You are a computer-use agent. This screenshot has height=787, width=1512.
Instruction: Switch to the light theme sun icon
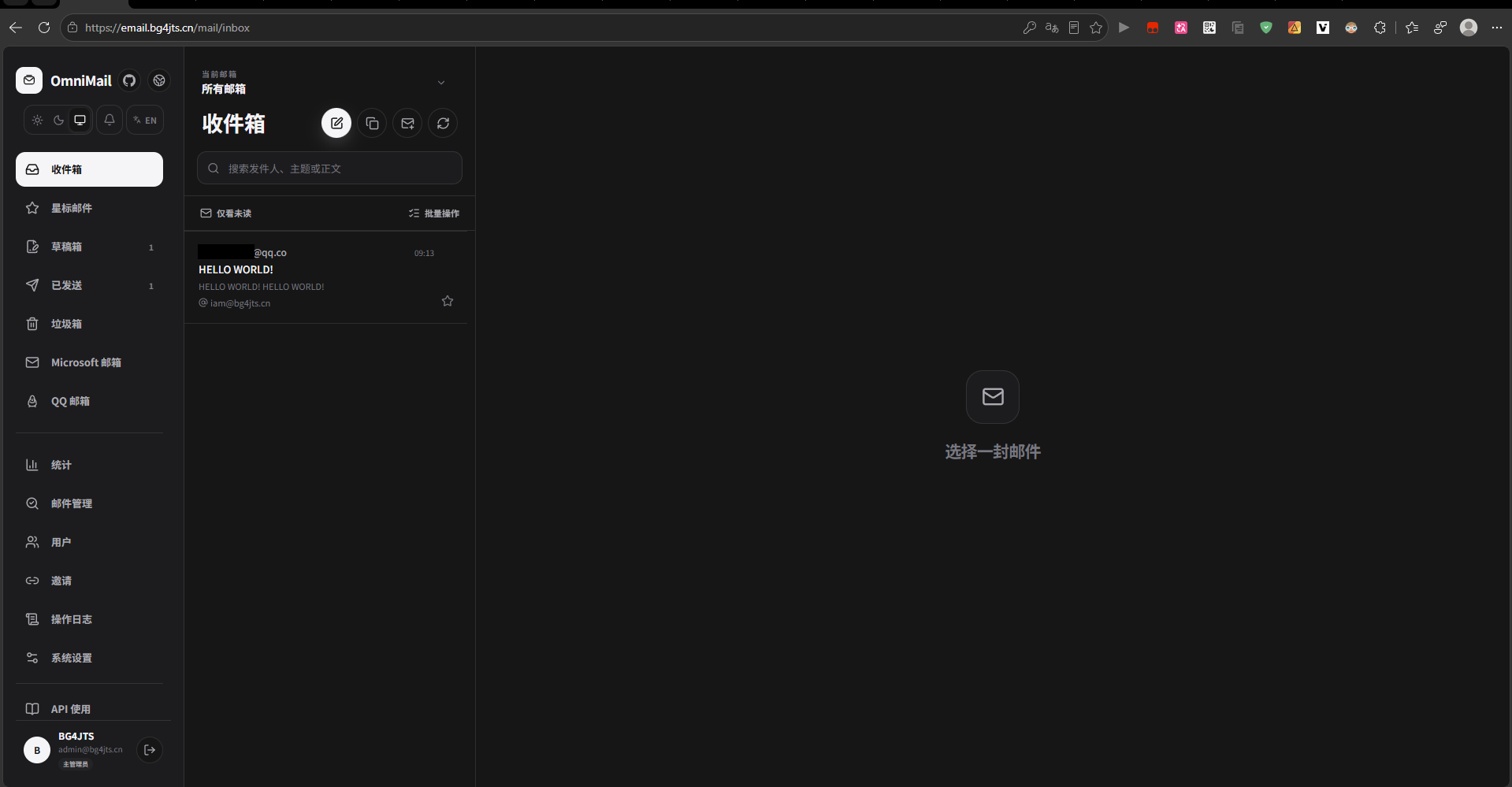tap(37, 120)
